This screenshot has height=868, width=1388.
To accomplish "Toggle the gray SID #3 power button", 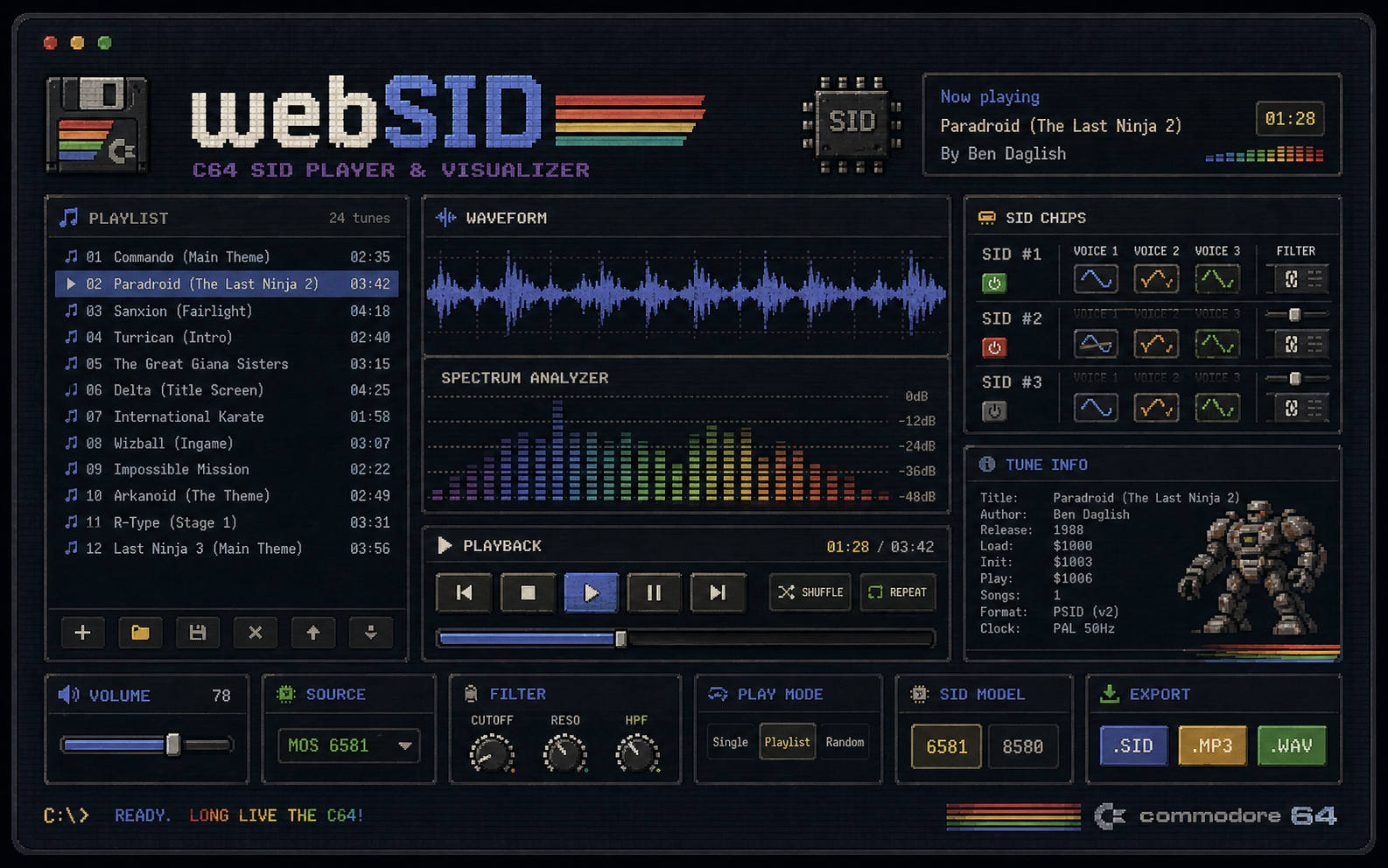I will [994, 410].
